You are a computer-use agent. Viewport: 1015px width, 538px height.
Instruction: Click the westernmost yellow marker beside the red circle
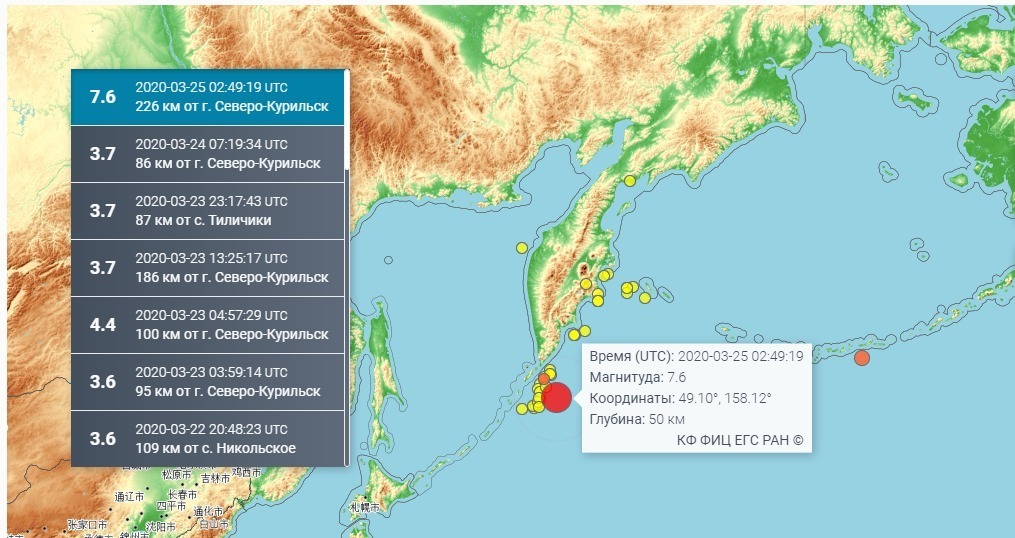pyautogui.click(x=522, y=408)
